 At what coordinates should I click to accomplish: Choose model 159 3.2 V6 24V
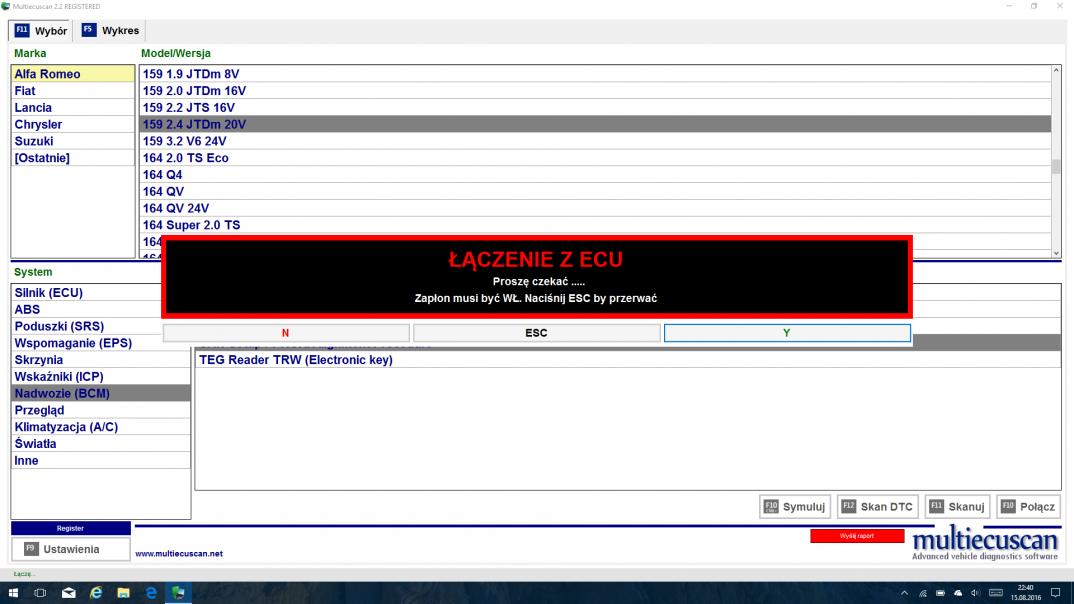coord(595,141)
